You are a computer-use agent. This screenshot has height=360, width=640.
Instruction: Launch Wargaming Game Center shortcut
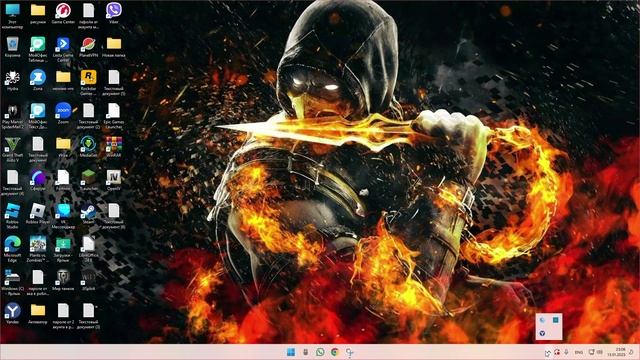(x=63, y=13)
